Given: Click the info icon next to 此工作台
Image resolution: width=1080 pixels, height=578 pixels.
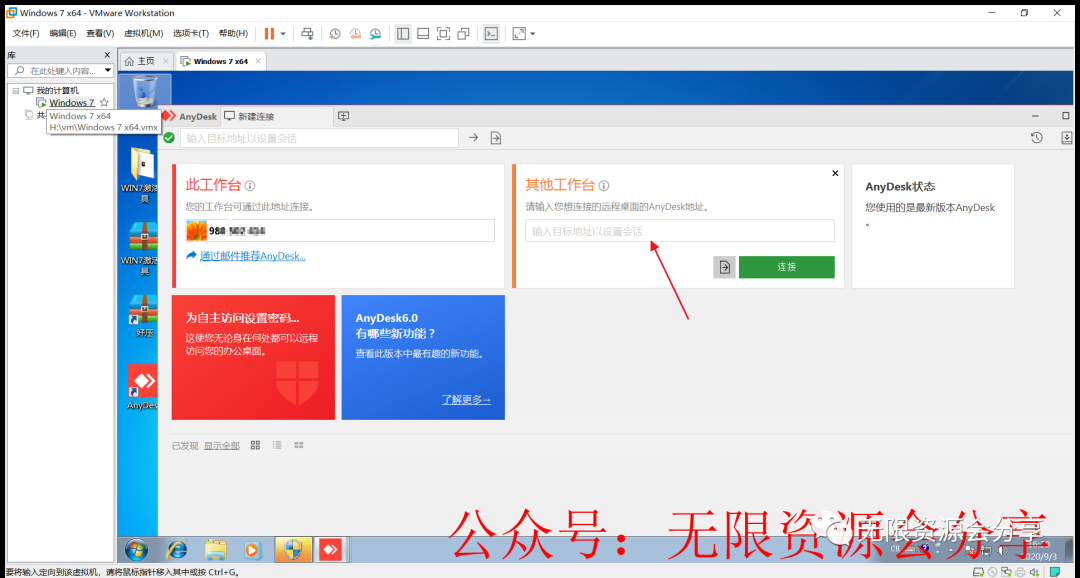Looking at the screenshot, I should (x=250, y=185).
